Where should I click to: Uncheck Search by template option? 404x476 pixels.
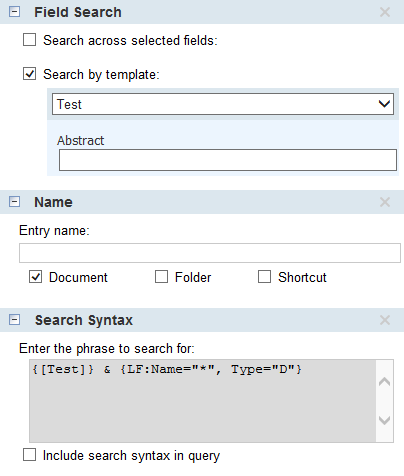29,74
